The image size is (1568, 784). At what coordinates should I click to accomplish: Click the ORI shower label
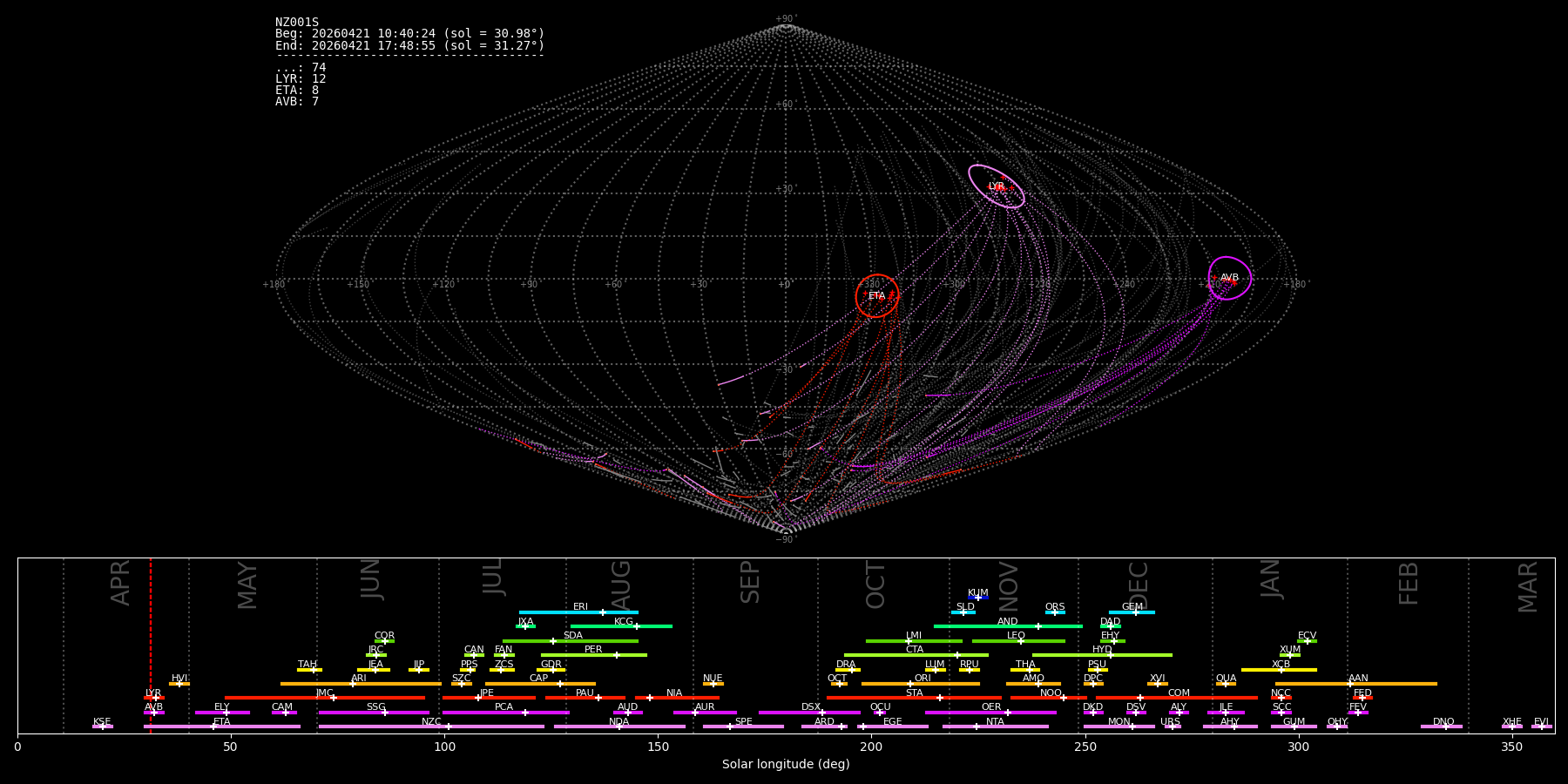pos(923,679)
